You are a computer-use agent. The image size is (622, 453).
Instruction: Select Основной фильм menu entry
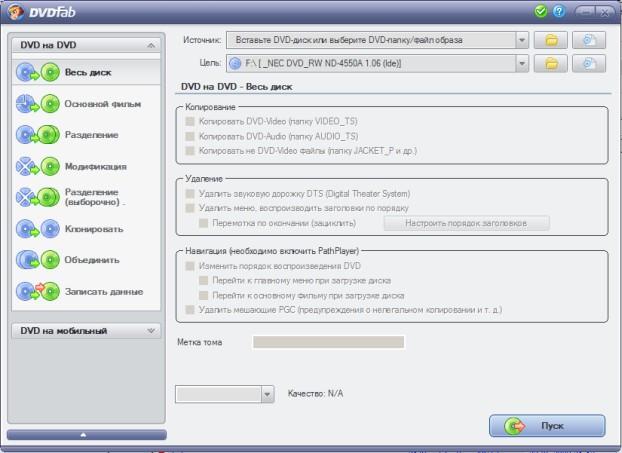[x=86, y=104]
